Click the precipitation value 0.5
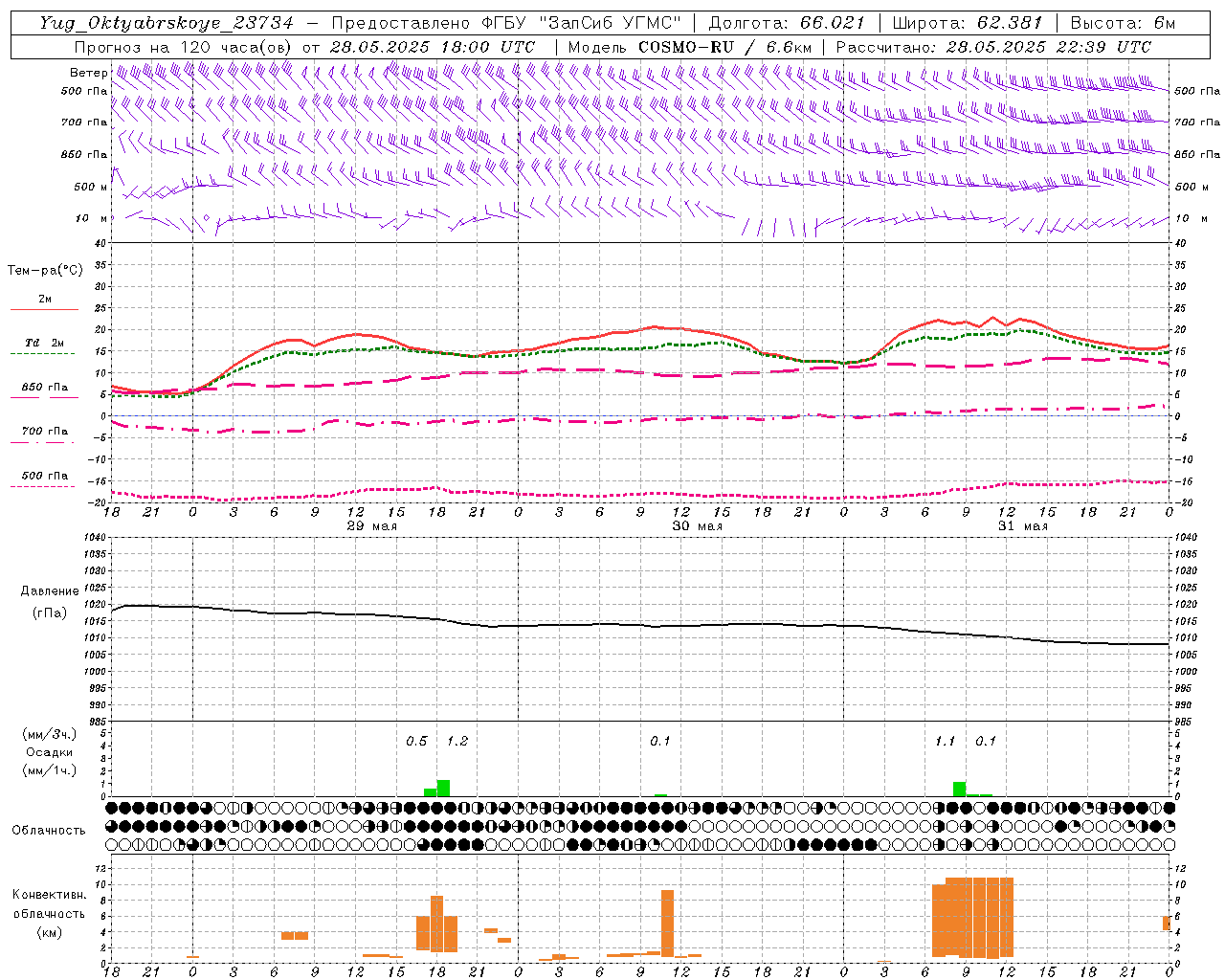The height and width of the screenshot is (980, 1225). click(x=416, y=742)
